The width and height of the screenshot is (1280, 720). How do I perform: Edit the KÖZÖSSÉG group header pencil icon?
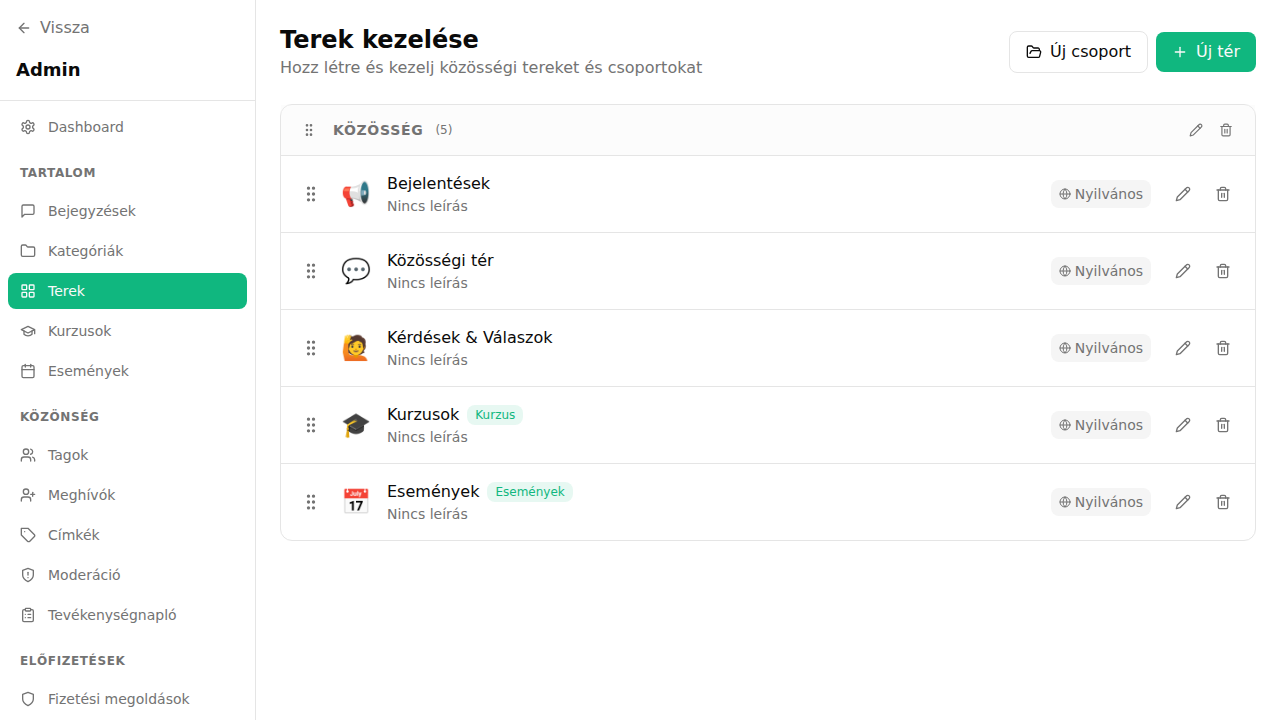(x=1195, y=130)
